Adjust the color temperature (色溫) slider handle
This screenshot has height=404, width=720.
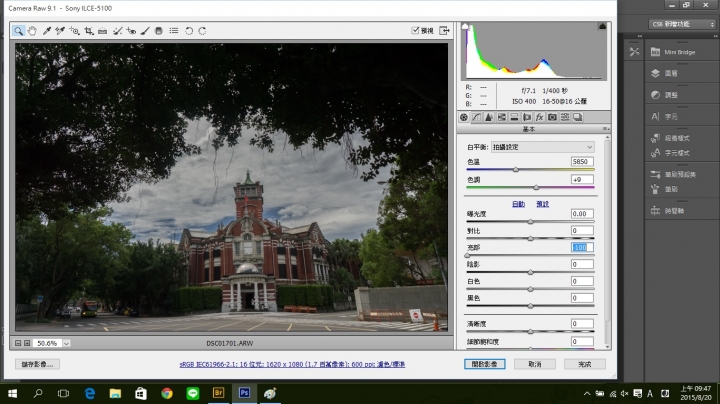(516, 169)
